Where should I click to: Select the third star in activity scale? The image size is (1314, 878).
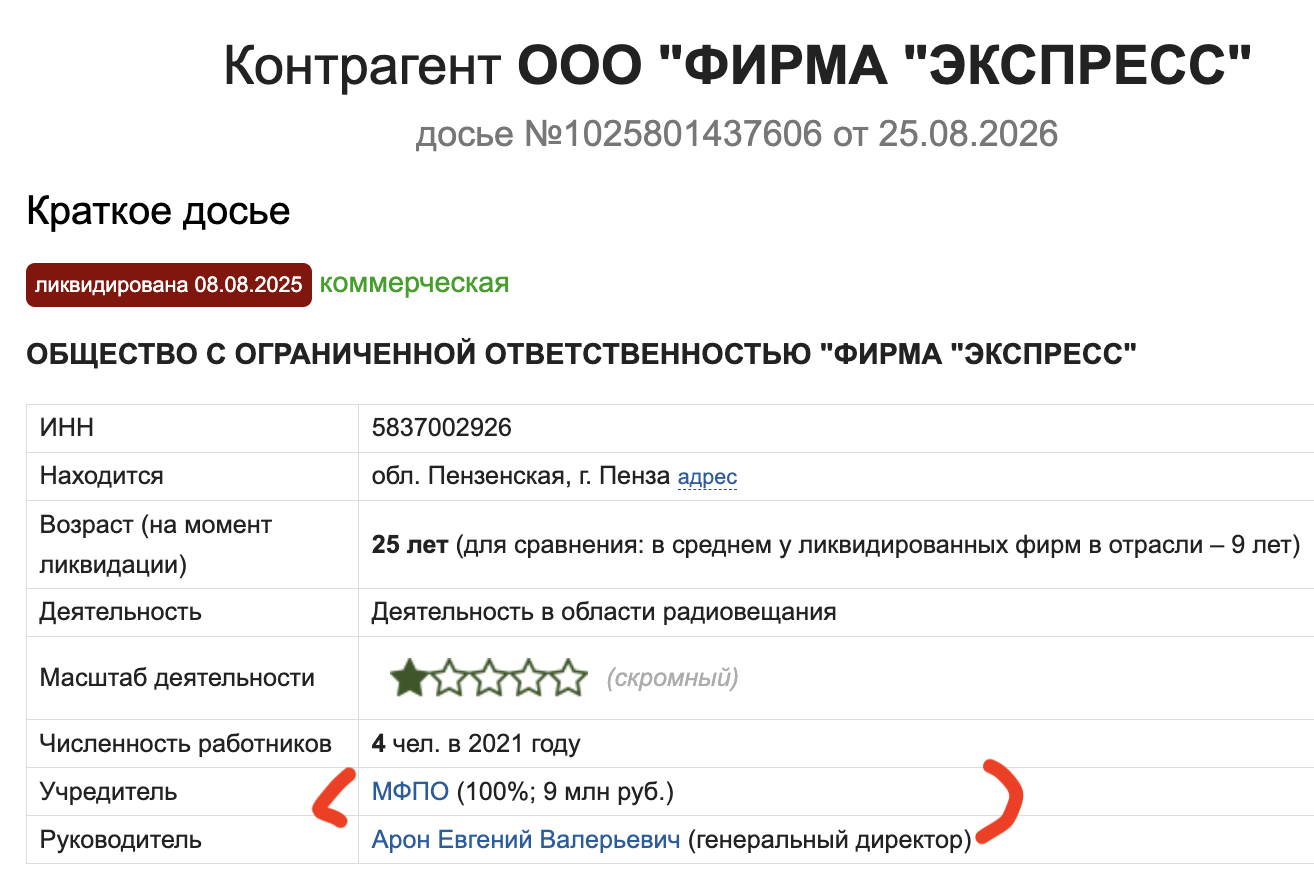(488, 678)
